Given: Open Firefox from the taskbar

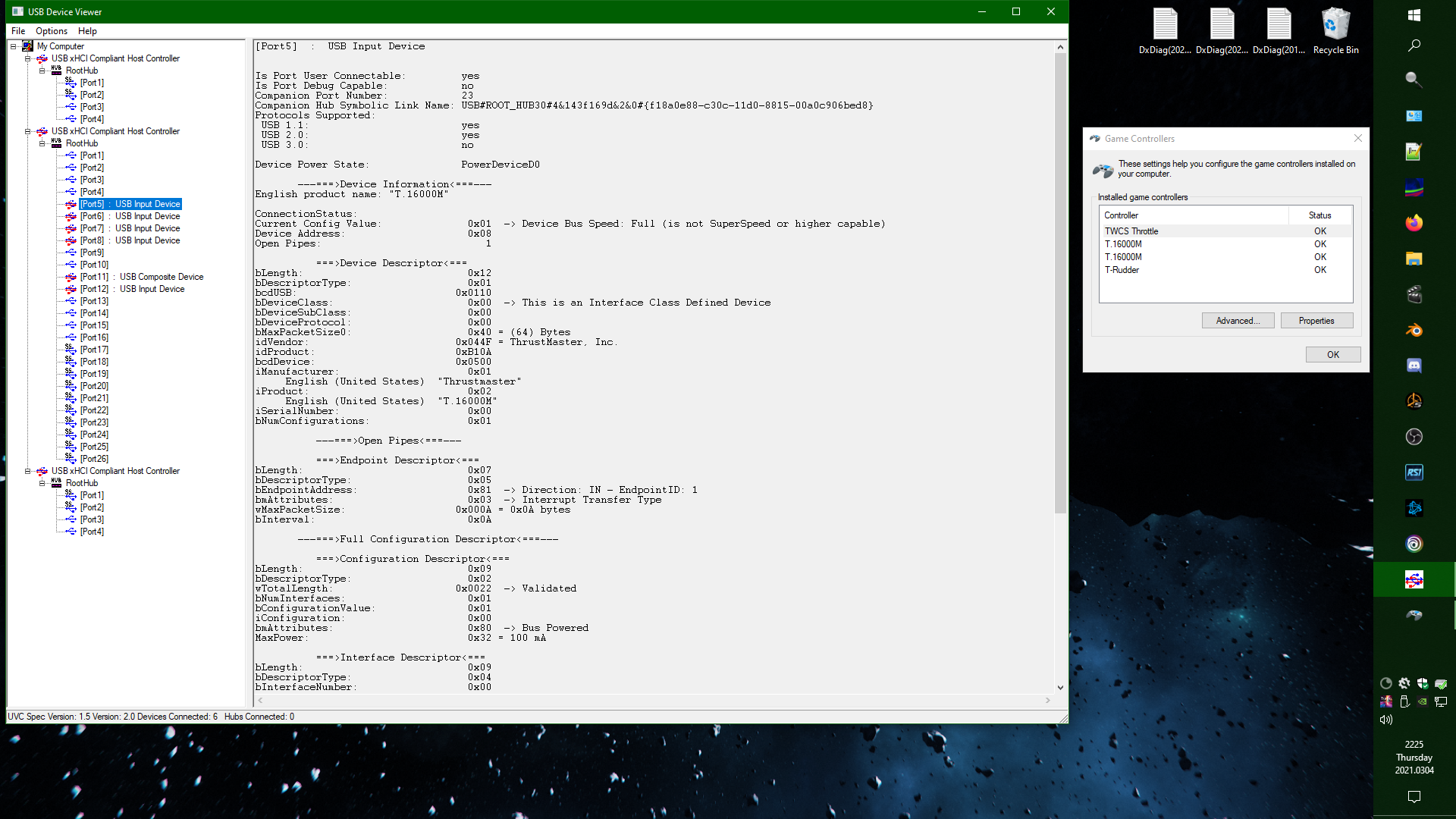Looking at the screenshot, I should pos(1414,223).
